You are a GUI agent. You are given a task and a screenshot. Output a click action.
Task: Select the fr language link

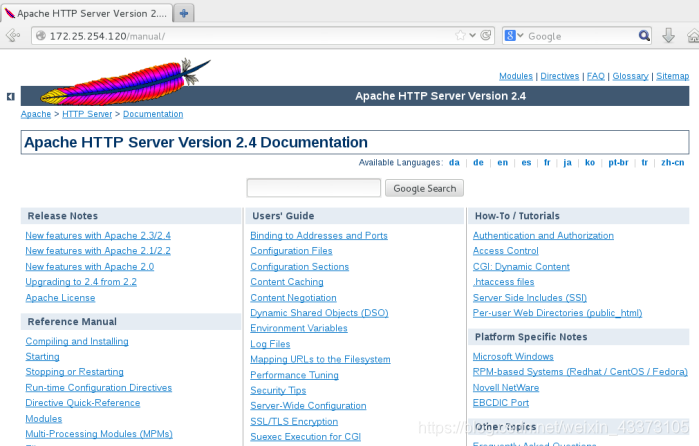coord(547,162)
